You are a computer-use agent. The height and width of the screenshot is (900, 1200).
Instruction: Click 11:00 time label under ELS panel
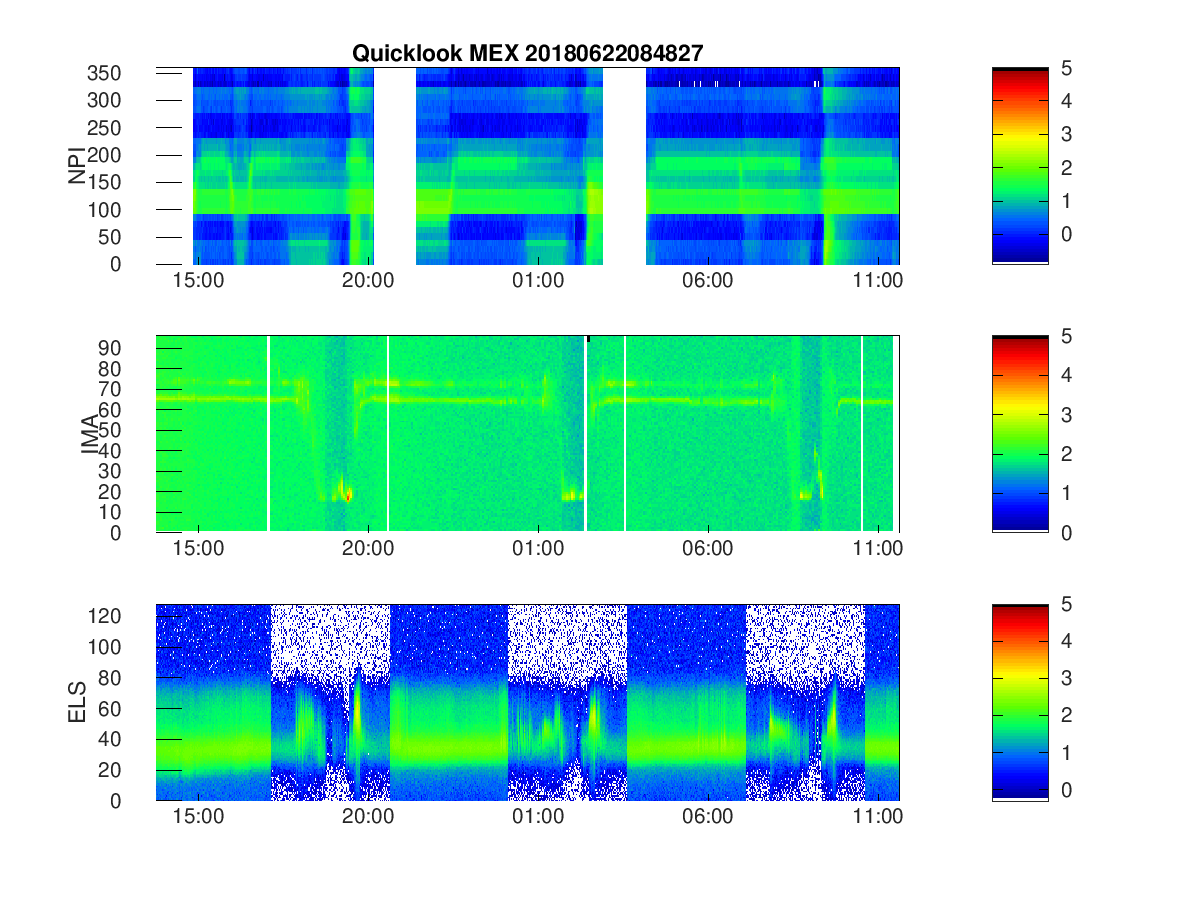878,817
